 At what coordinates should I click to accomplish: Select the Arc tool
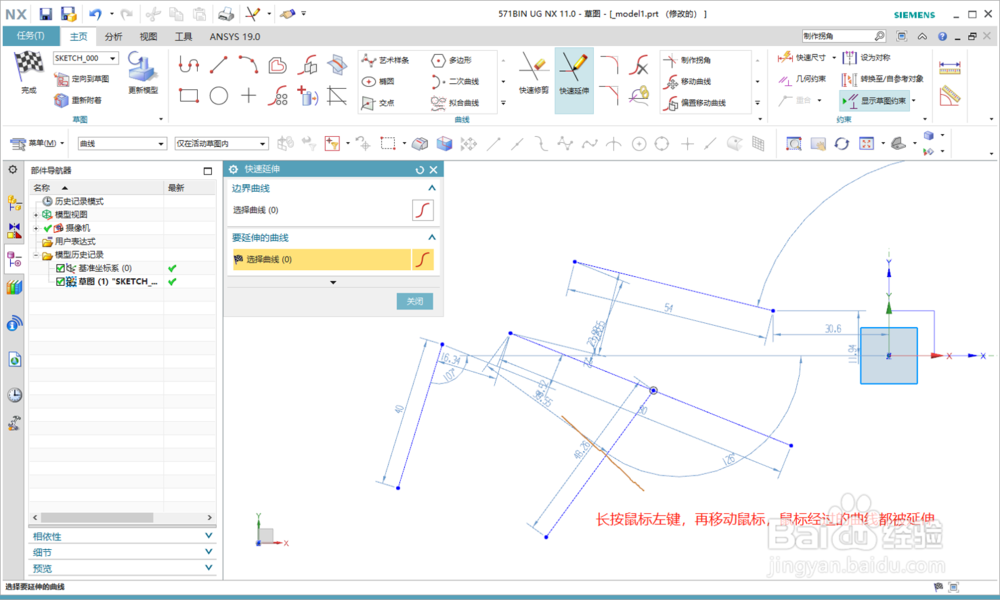tap(248, 64)
